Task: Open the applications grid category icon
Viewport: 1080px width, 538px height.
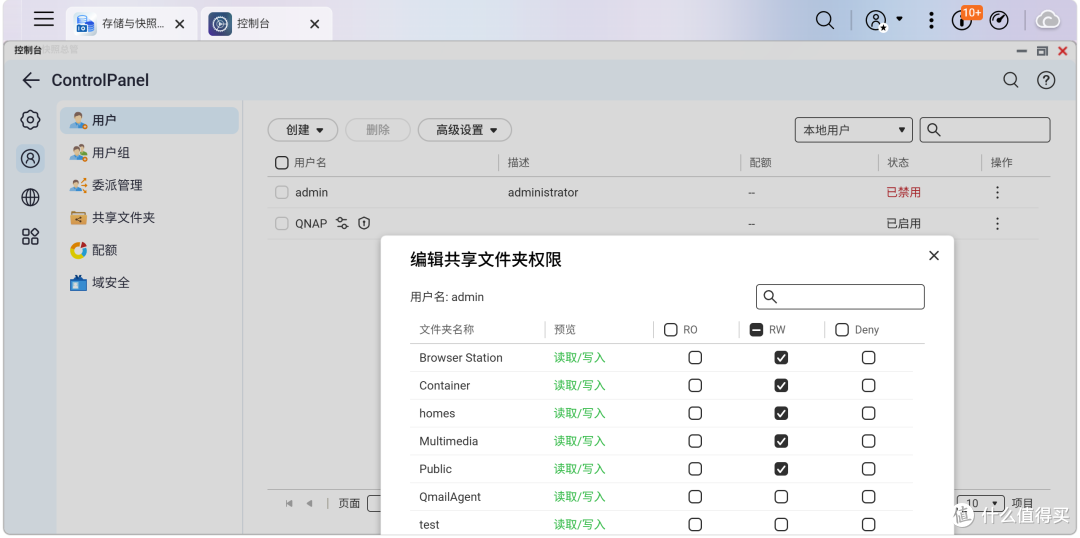Action: (x=30, y=237)
